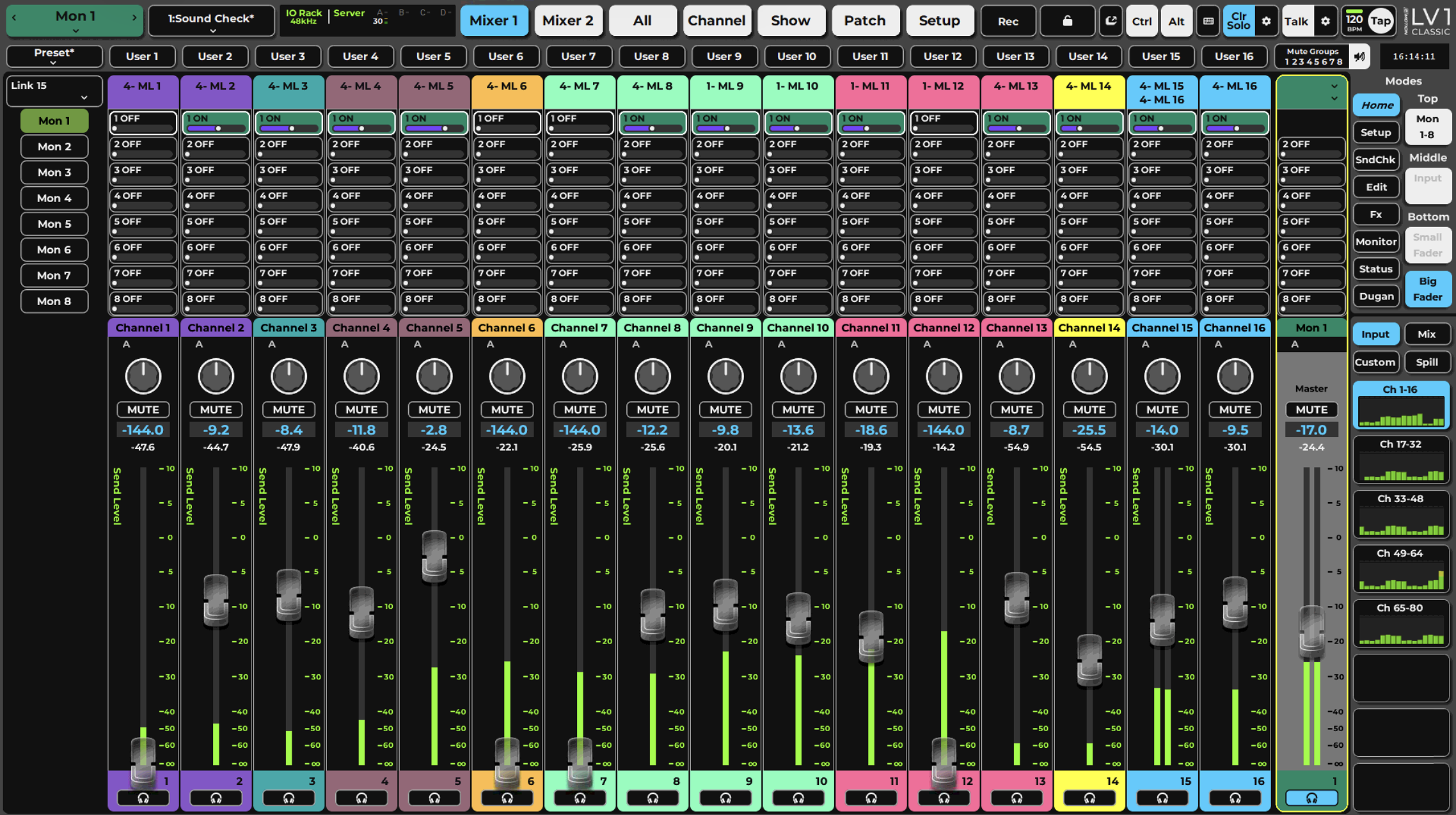Click headphone cue icon on channel 14
Viewport: 1456px width, 815px height.
pos(1089,798)
